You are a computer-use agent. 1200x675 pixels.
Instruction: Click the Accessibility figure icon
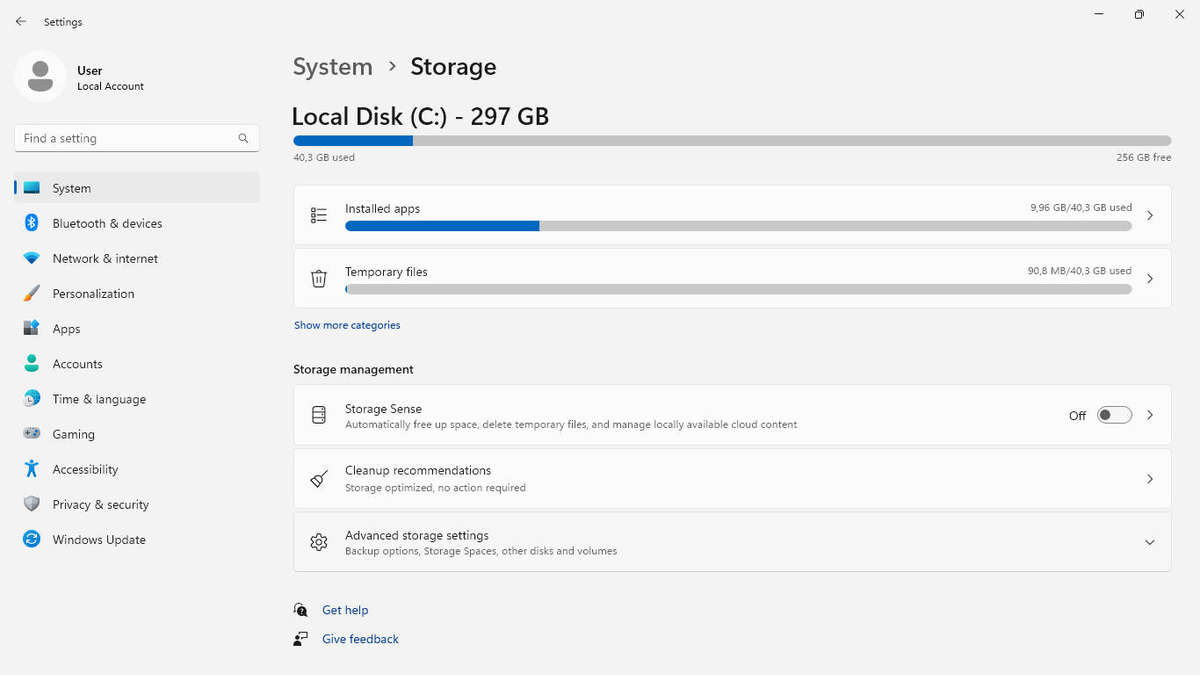[x=32, y=469]
